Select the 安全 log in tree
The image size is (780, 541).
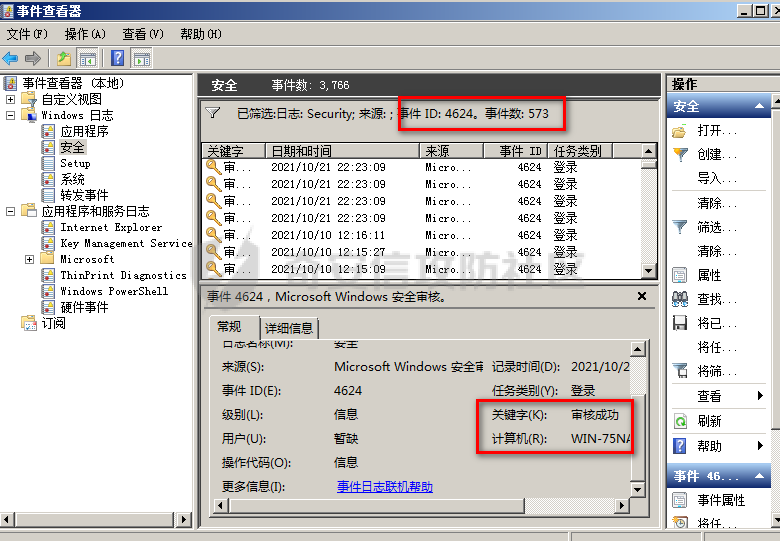[73, 147]
